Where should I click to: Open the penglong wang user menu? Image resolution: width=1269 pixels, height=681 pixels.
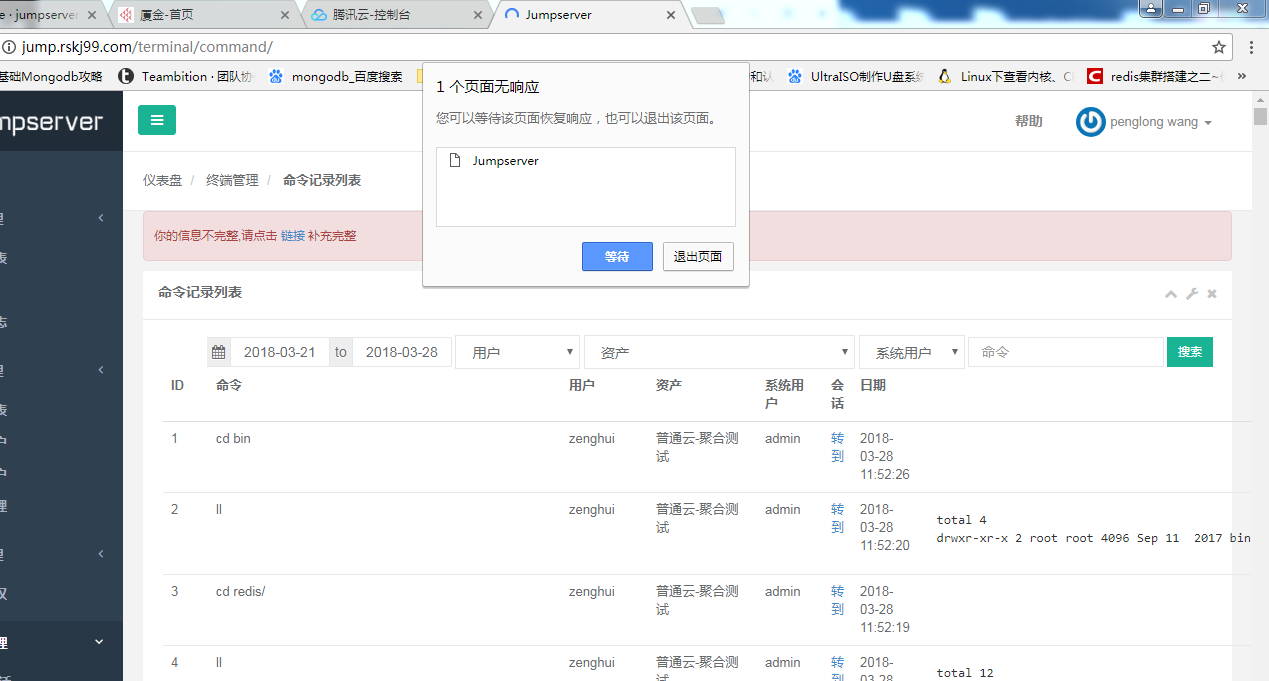click(x=1160, y=122)
